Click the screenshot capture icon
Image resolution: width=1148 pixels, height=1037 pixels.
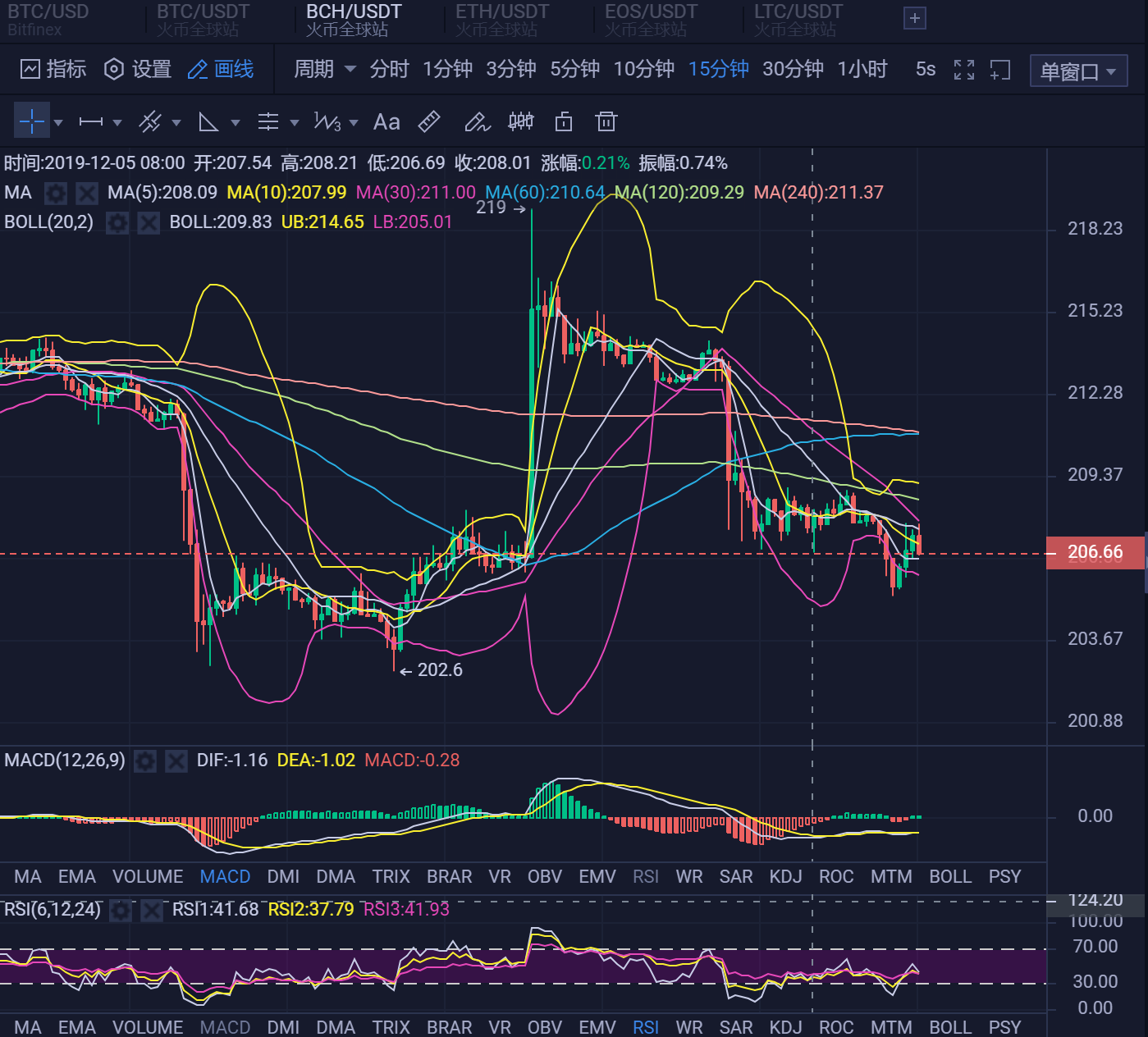coord(999,70)
